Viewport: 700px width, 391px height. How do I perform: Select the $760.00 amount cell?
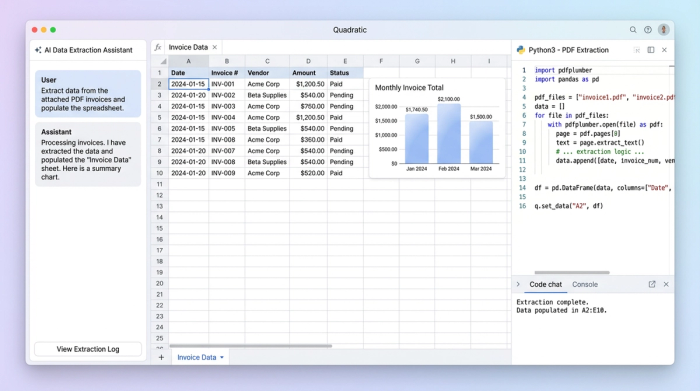point(308,106)
